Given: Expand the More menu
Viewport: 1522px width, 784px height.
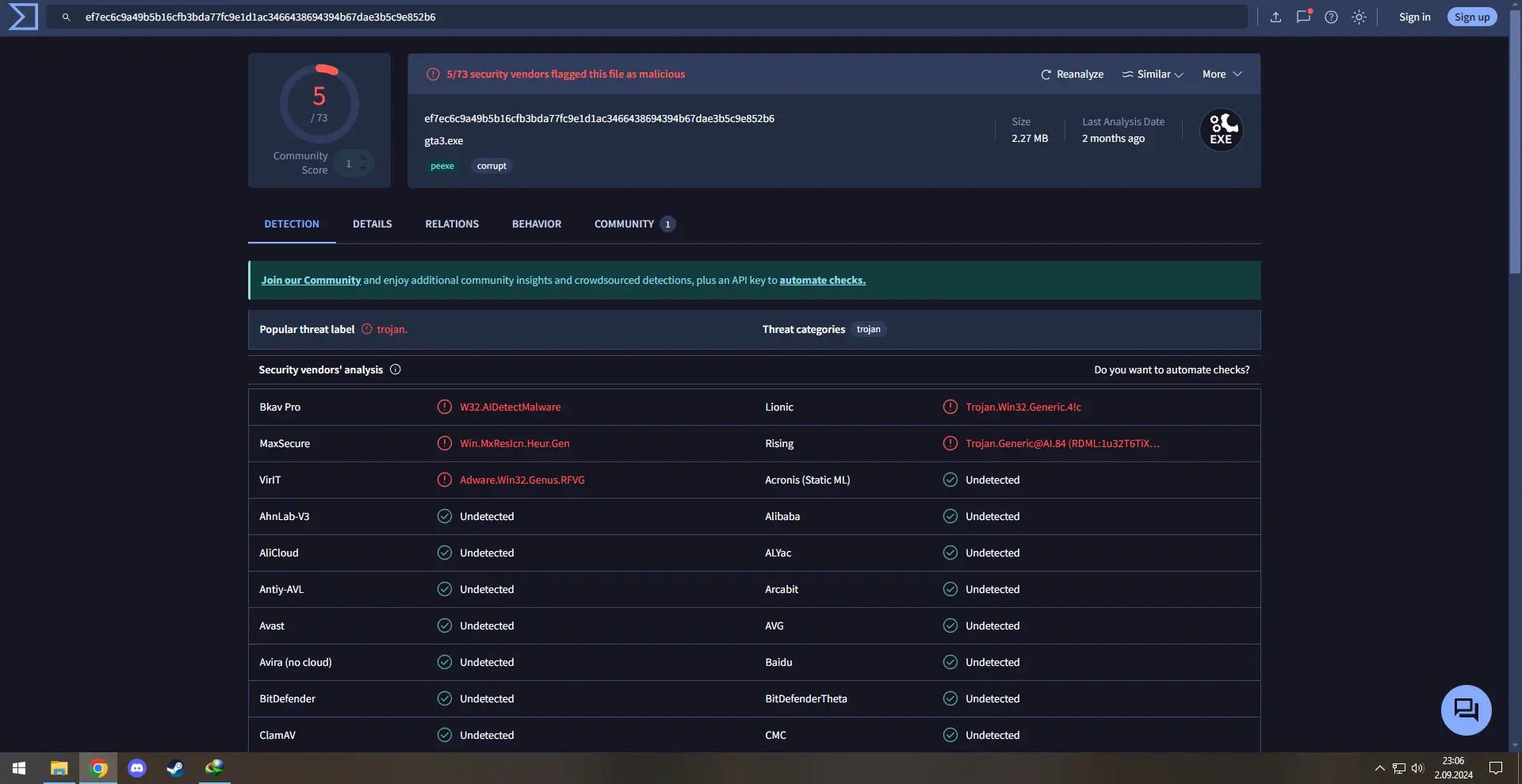Looking at the screenshot, I should point(1222,74).
